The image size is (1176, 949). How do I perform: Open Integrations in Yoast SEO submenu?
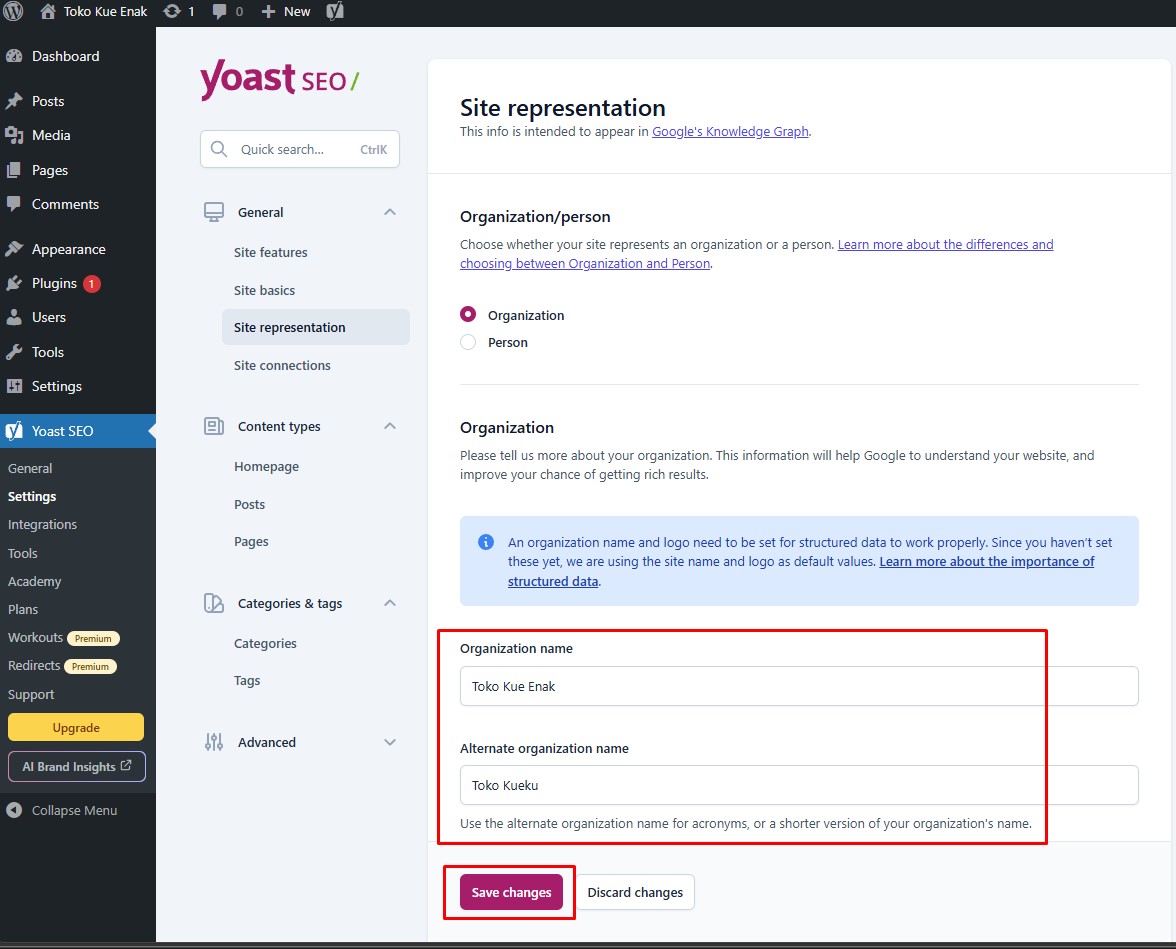pyautogui.click(x=42, y=524)
